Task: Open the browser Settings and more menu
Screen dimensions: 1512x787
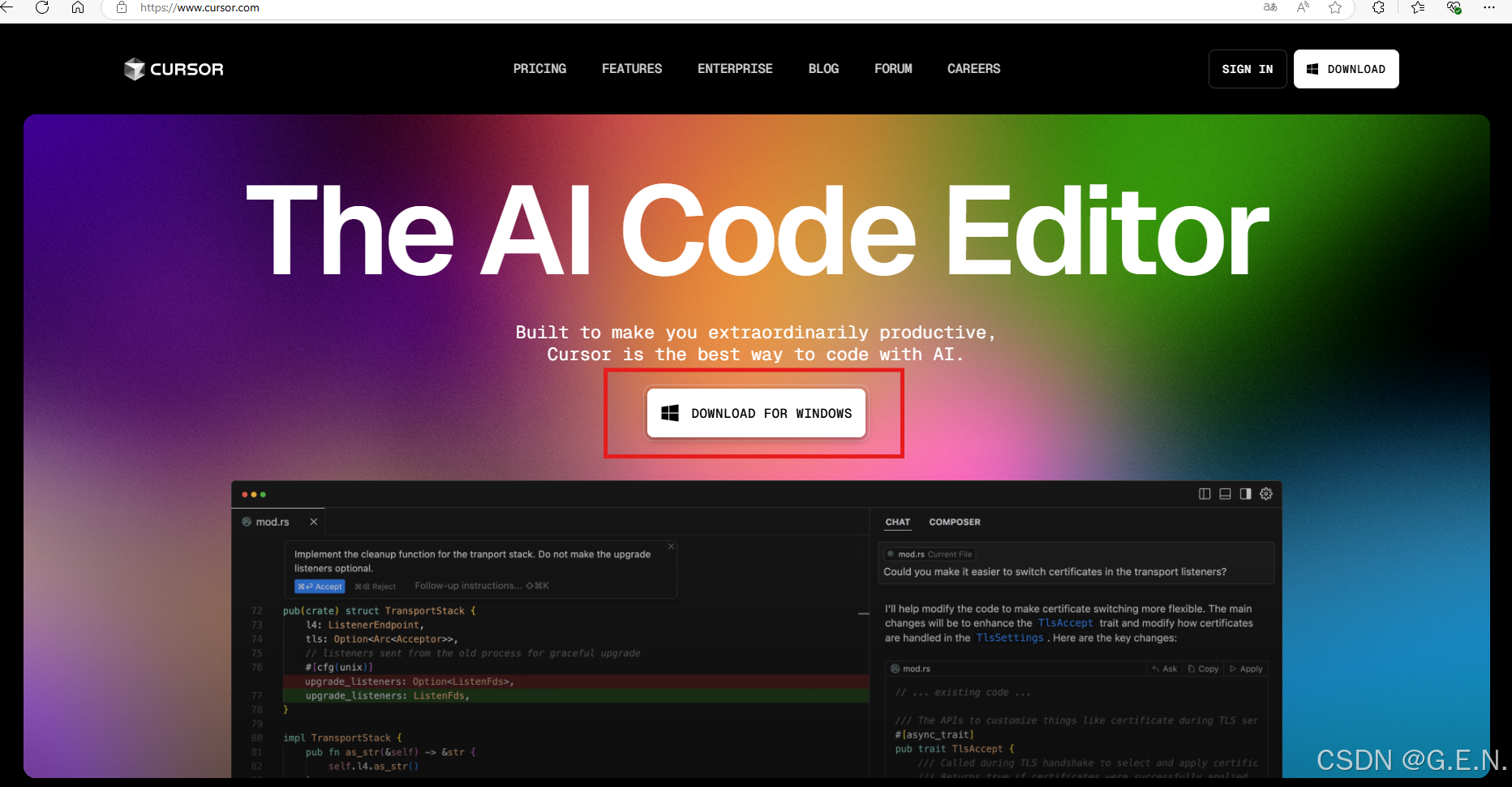Action: [1489, 7]
